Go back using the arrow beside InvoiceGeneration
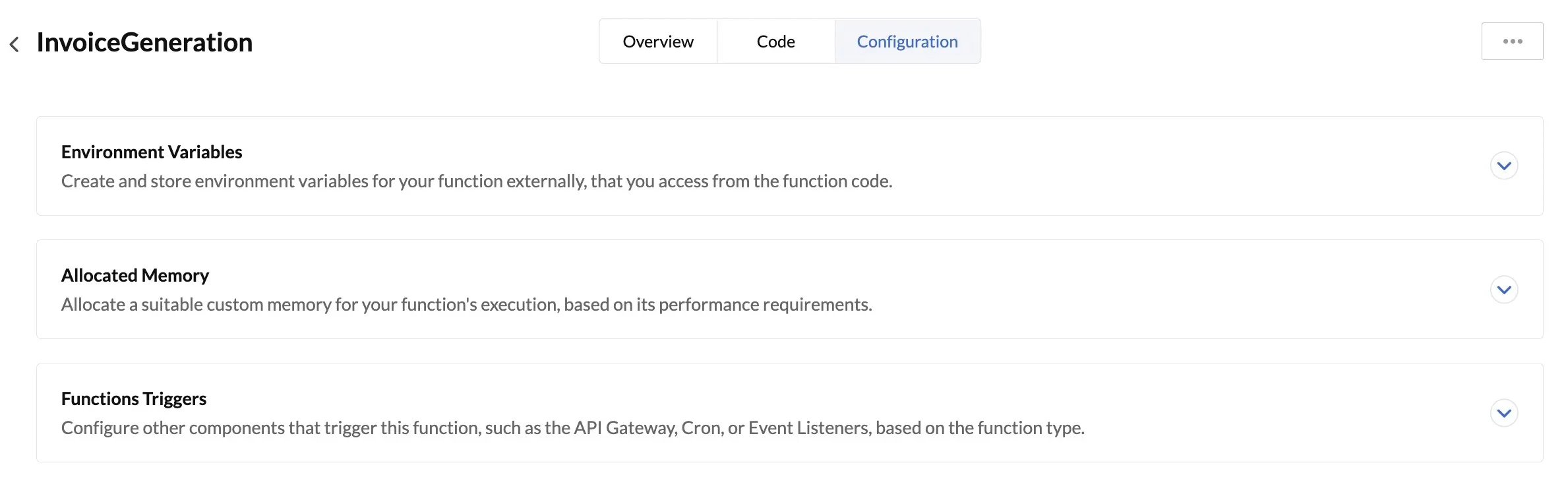The image size is (1568, 502). (x=14, y=44)
